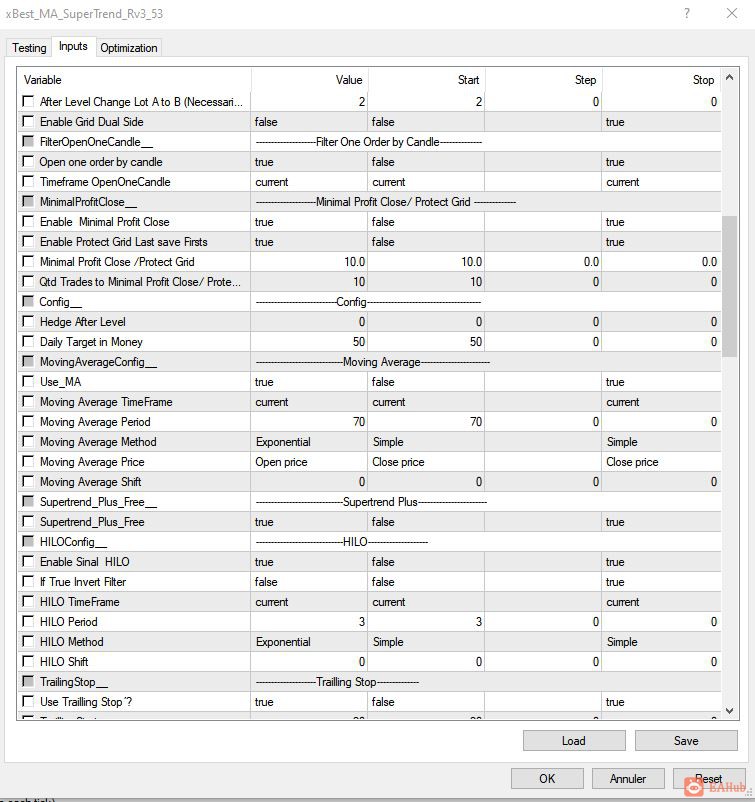Check the Enable Grid Dual Side checkbox

pos(28,121)
